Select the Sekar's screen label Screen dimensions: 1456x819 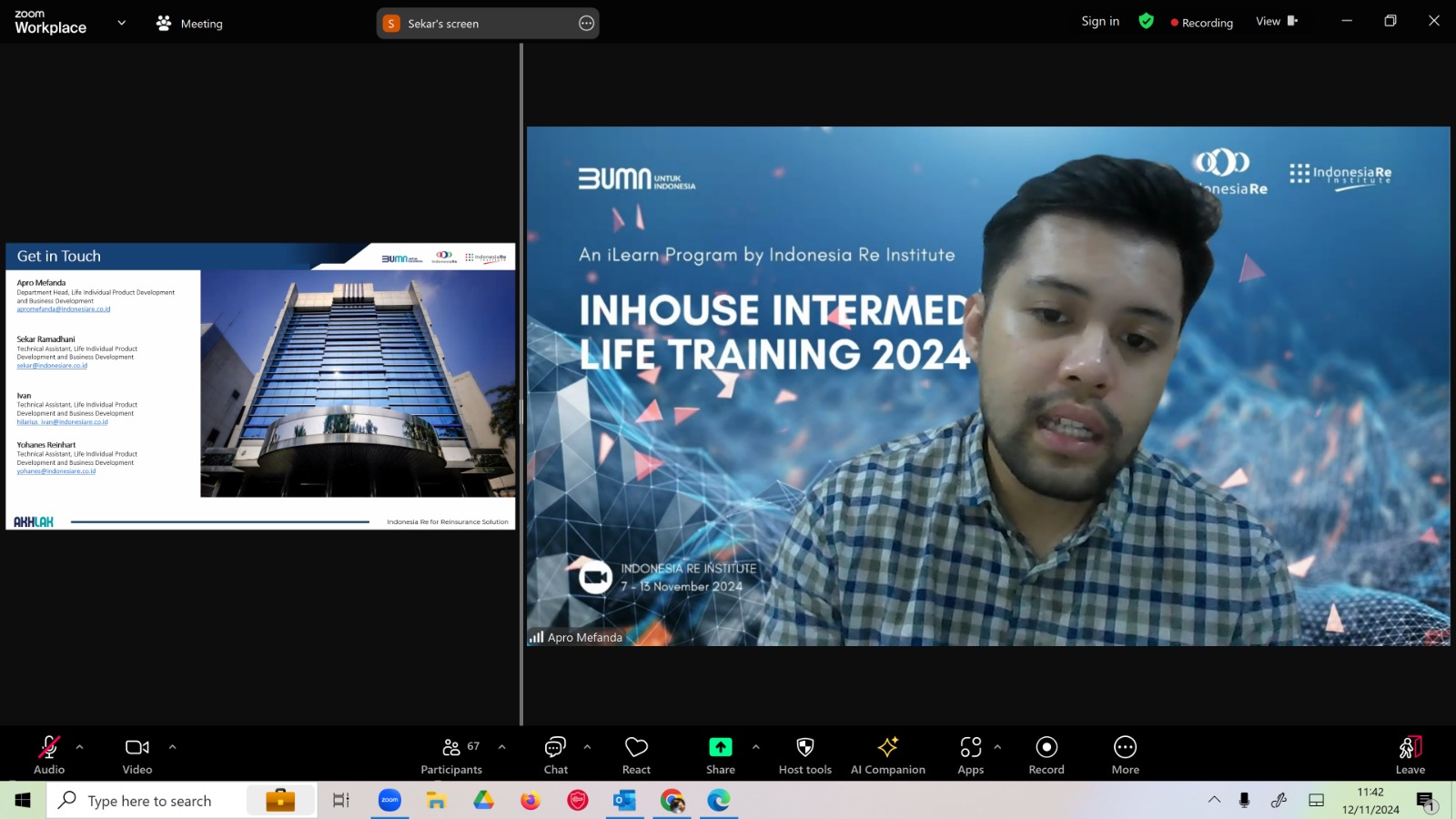pos(443,24)
